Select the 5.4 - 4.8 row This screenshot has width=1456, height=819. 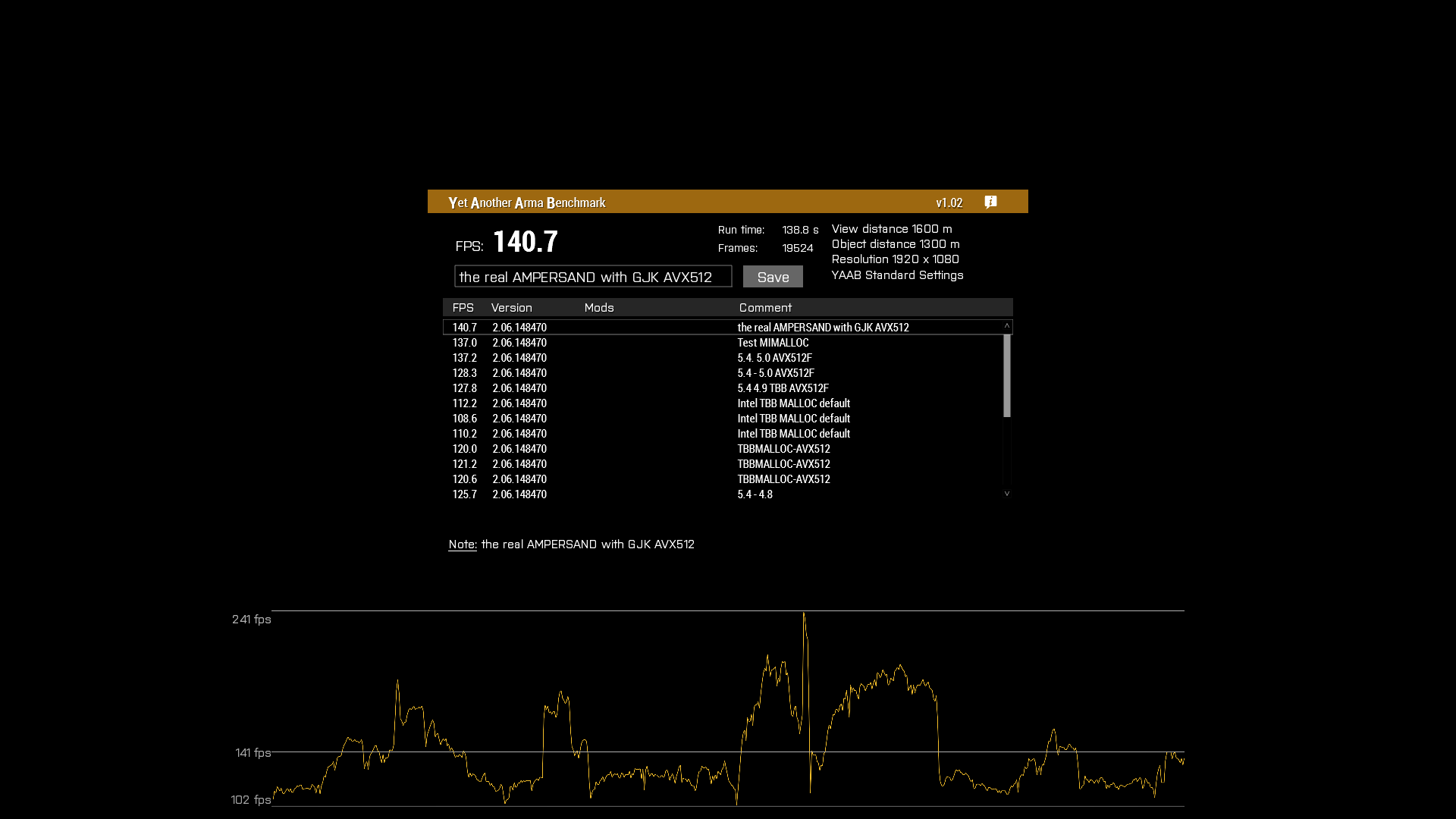(723, 494)
